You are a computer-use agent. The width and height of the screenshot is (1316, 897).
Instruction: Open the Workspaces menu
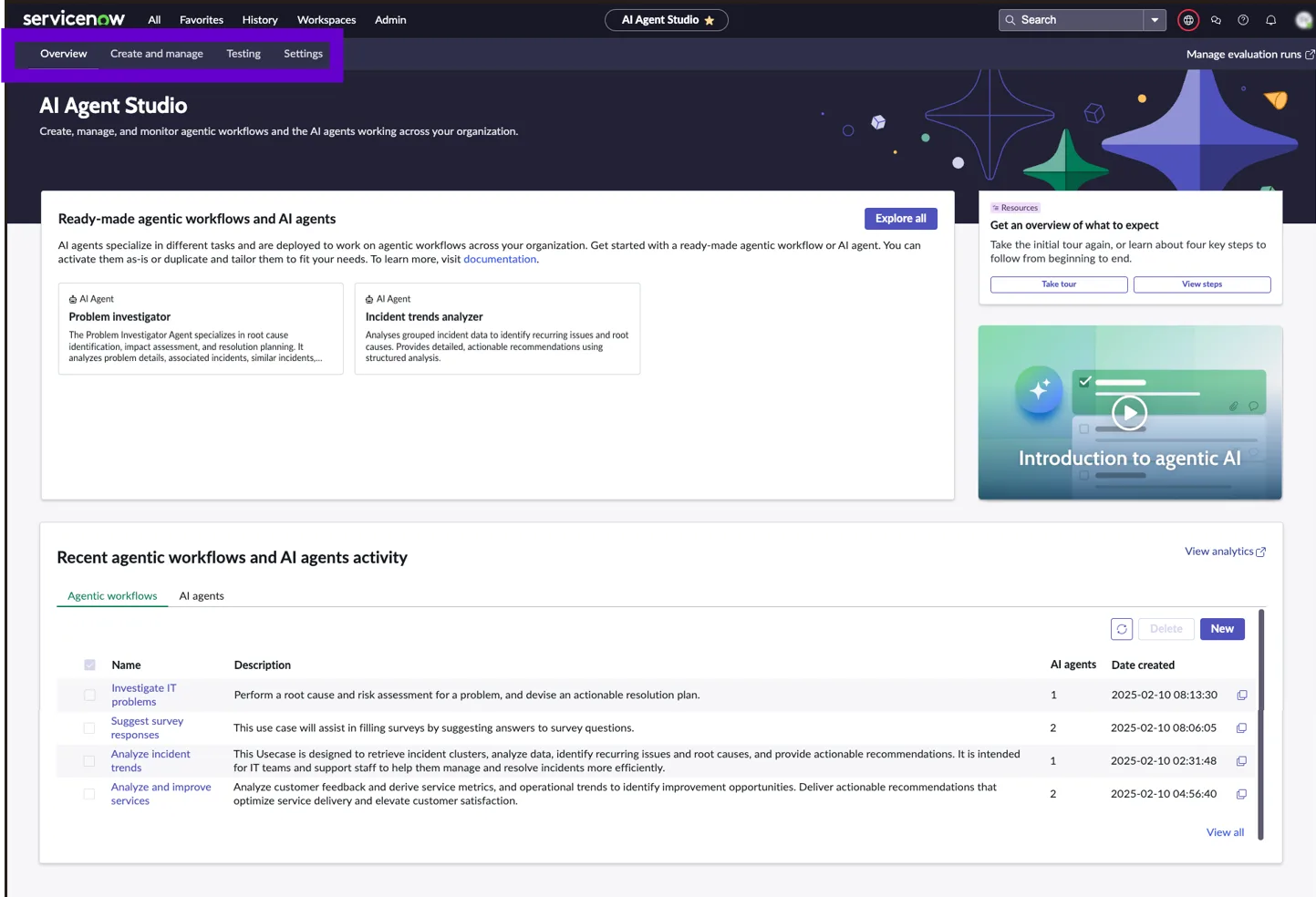[x=326, y=20]
